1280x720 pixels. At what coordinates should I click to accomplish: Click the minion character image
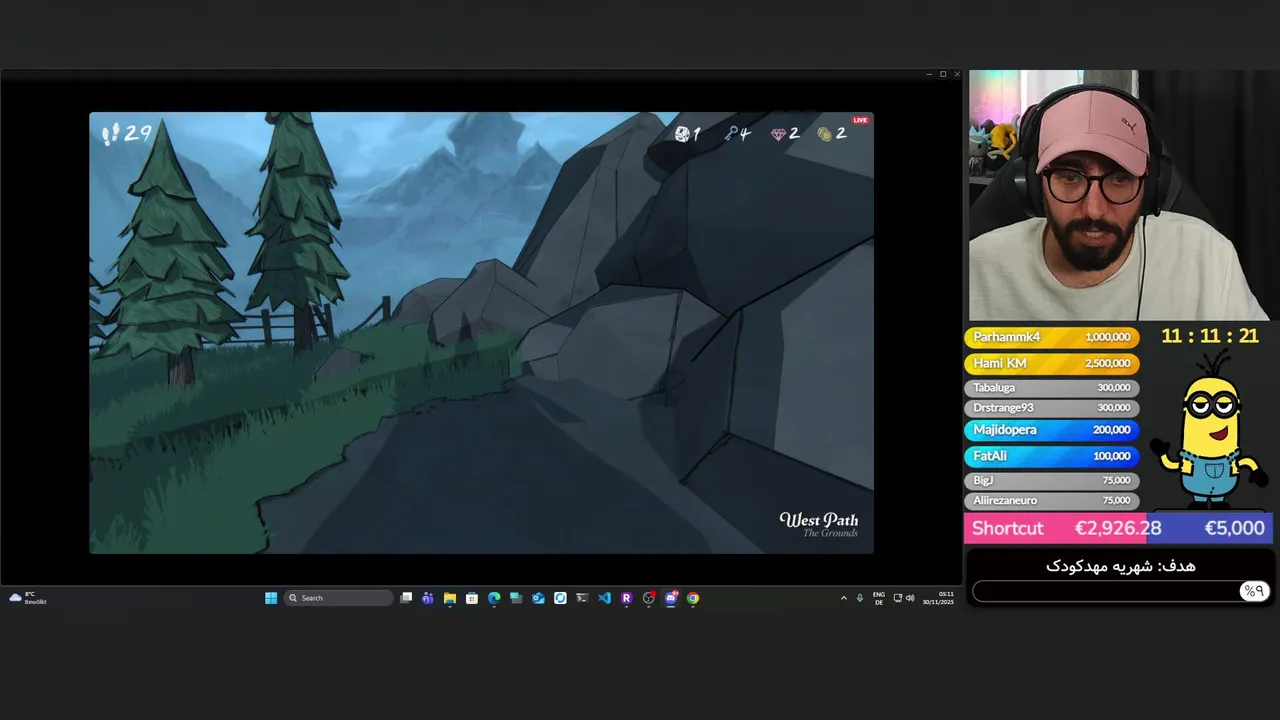pyautogui.click(x=1210, y=430)
